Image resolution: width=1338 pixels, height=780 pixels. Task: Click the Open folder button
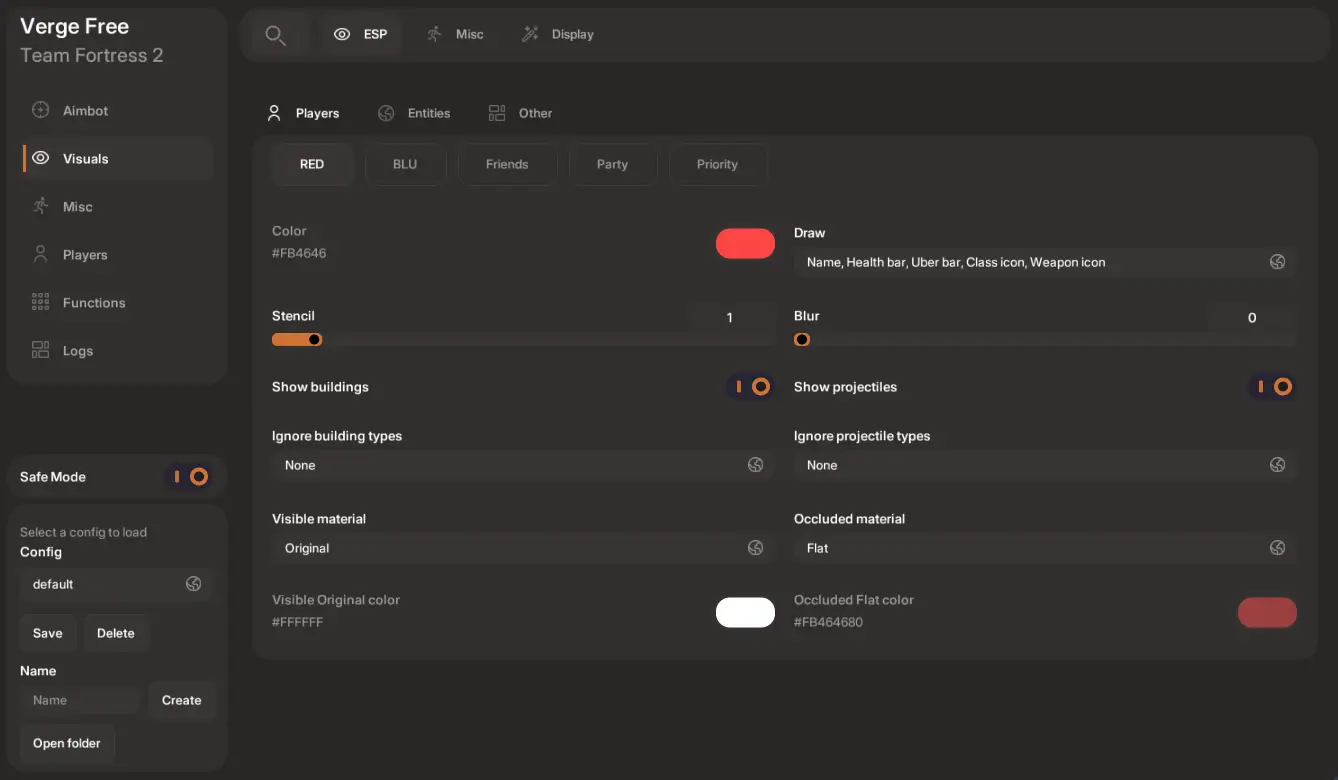[x=67, y=743]
